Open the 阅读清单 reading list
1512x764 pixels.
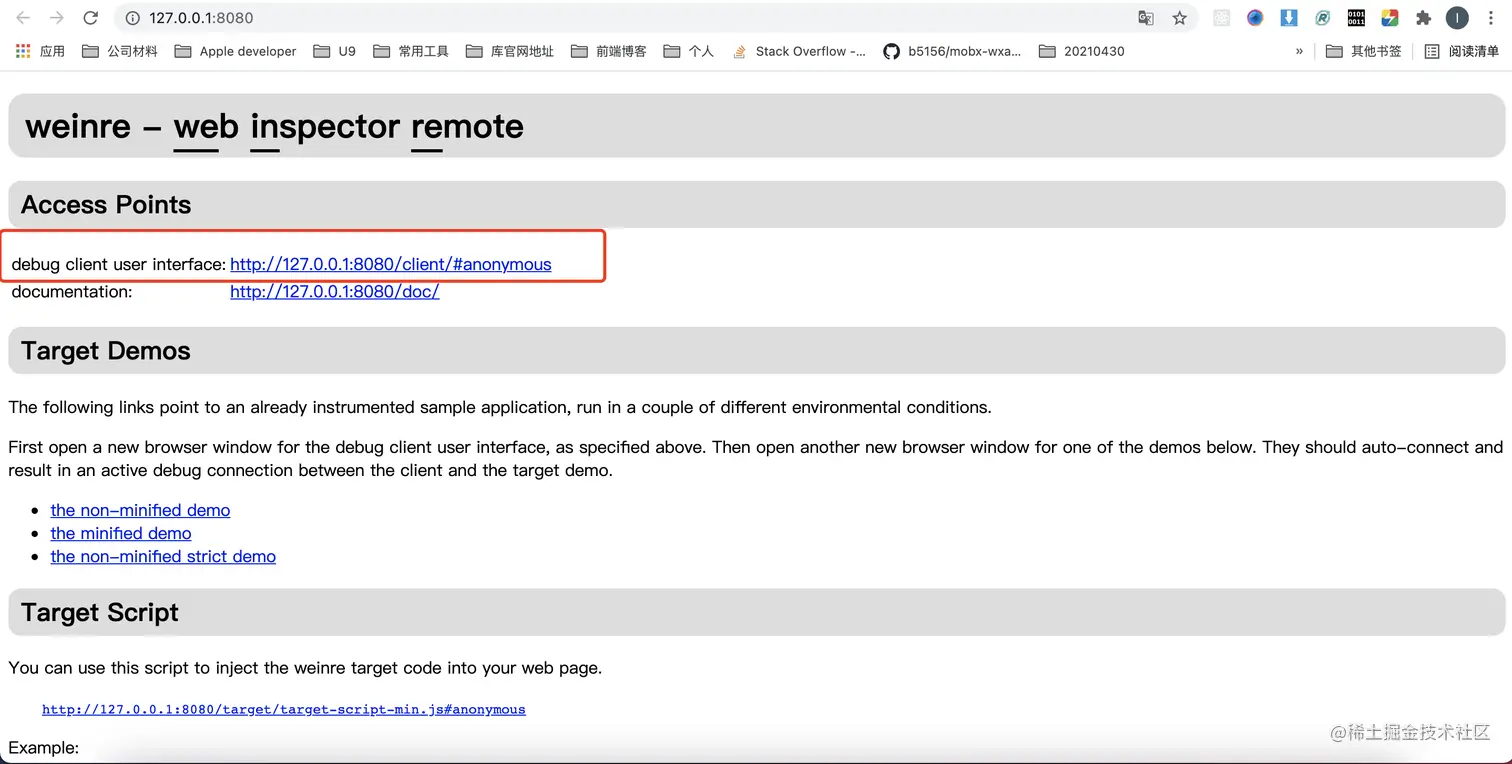(1461, 51)
